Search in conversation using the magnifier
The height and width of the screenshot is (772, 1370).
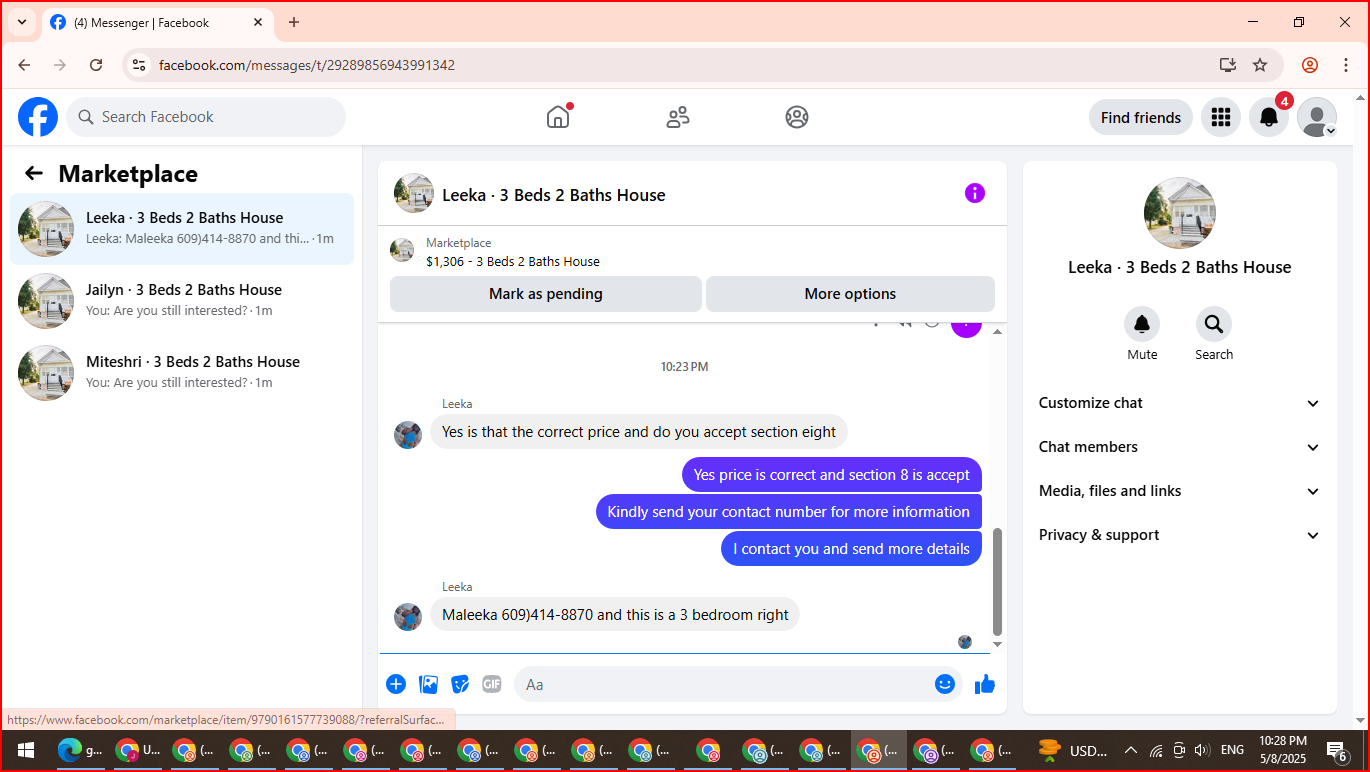[x=1214, y=324]
